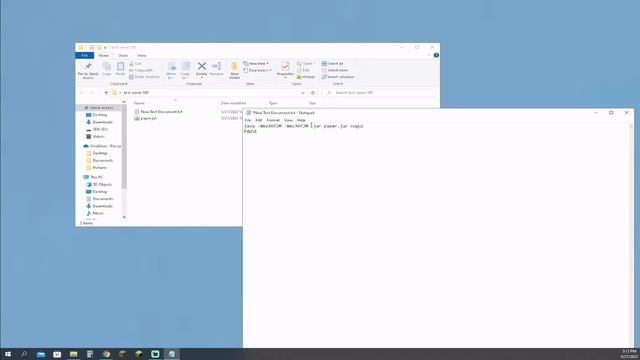Open the yellow File Explorer folder taskbar icon
The image size is (640, 360).
click(73, 354)
